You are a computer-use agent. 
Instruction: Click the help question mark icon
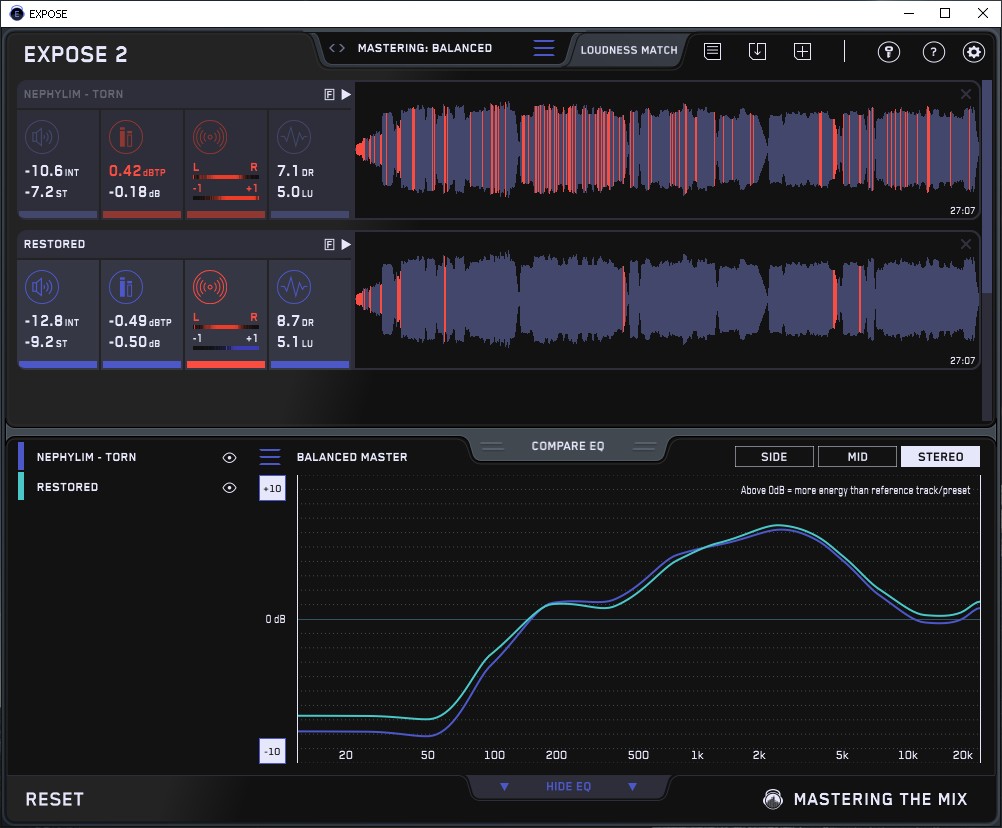click(933, 52)
